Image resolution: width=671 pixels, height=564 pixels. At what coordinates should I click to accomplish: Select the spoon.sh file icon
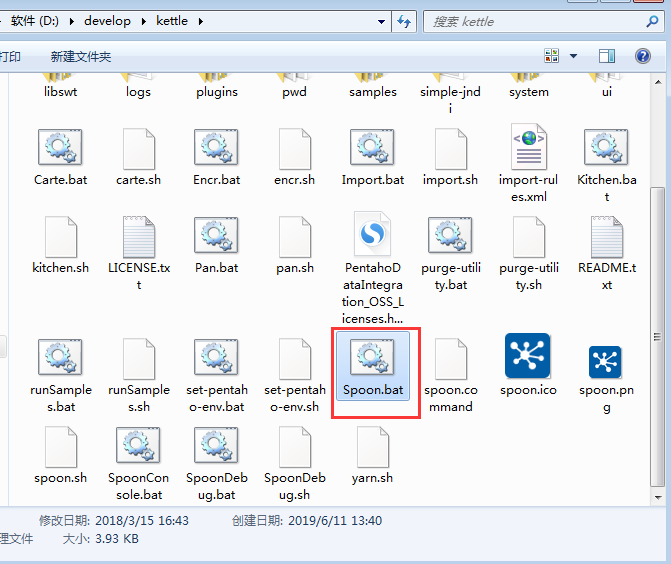pos(61,447)
